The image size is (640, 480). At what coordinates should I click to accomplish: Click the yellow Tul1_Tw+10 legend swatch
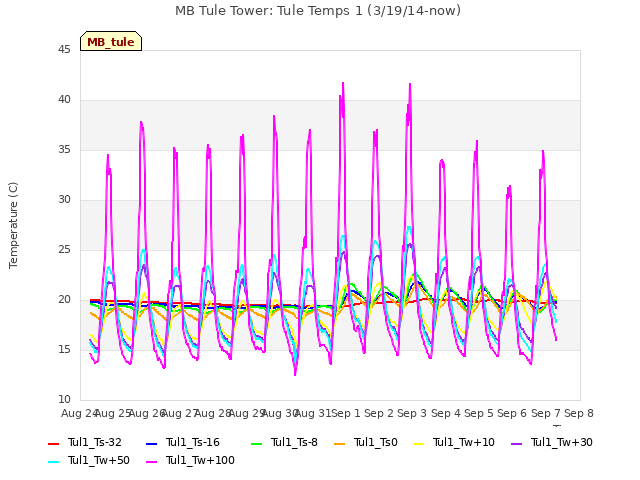coord(419,443)
